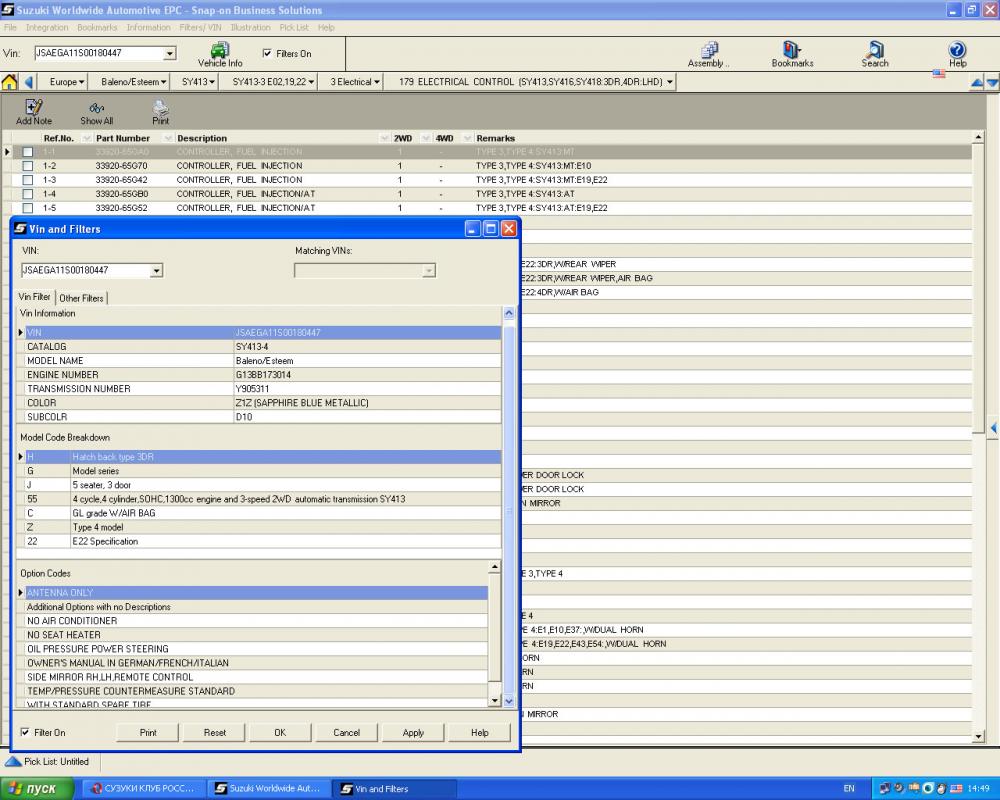The image size is (1000, 800).
Task: Click the Apply button
Action: (x=413, y=732)
